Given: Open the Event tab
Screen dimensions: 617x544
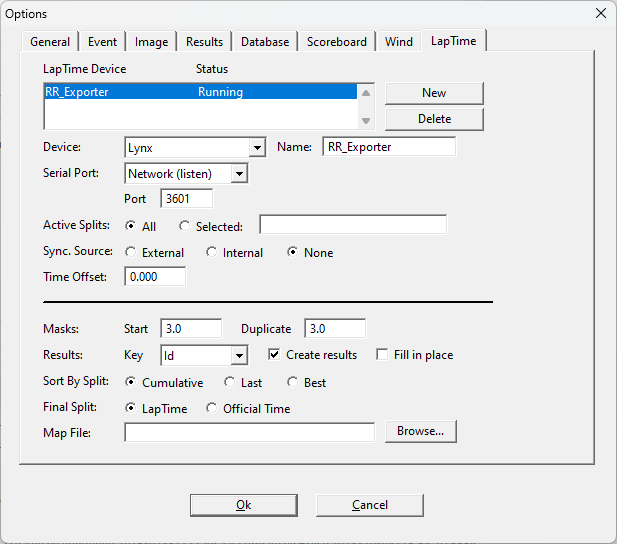Looking at the screenshot, I should tap(102, 42).
